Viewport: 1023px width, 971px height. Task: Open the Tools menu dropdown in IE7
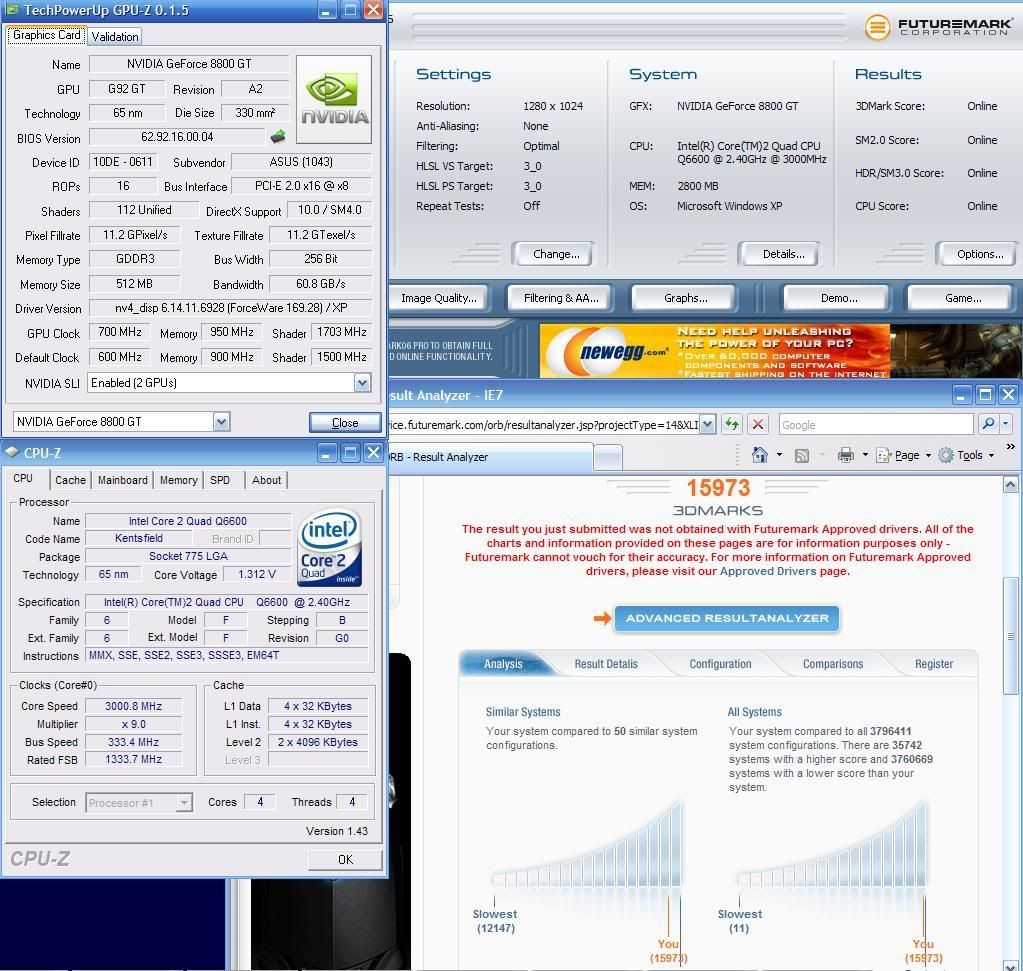966,455
